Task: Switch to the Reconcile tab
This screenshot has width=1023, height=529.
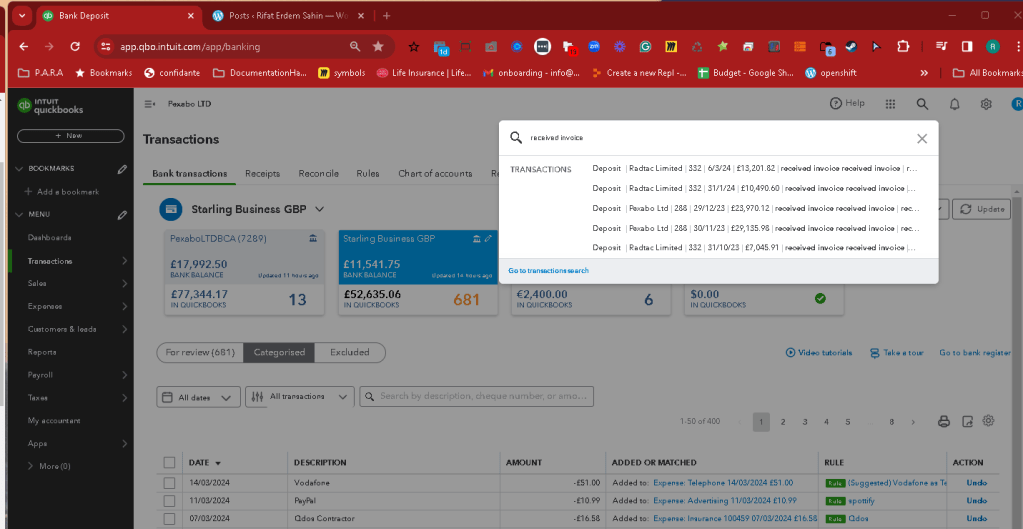Action: tap(318, 174)
